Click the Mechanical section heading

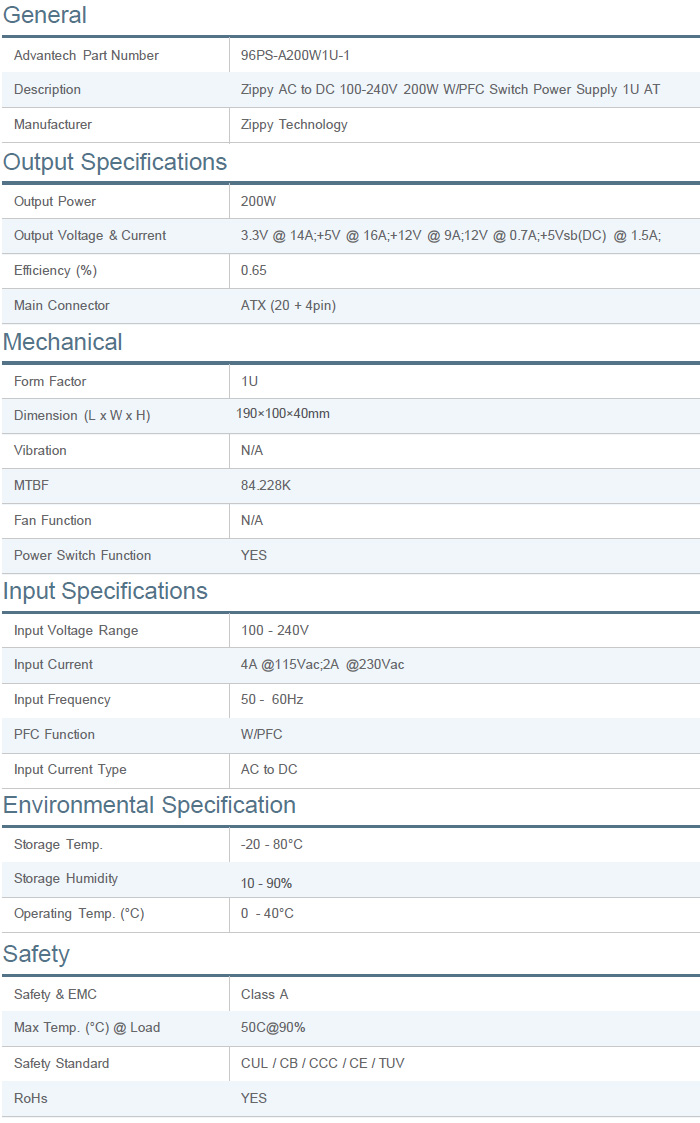[63, 342]
